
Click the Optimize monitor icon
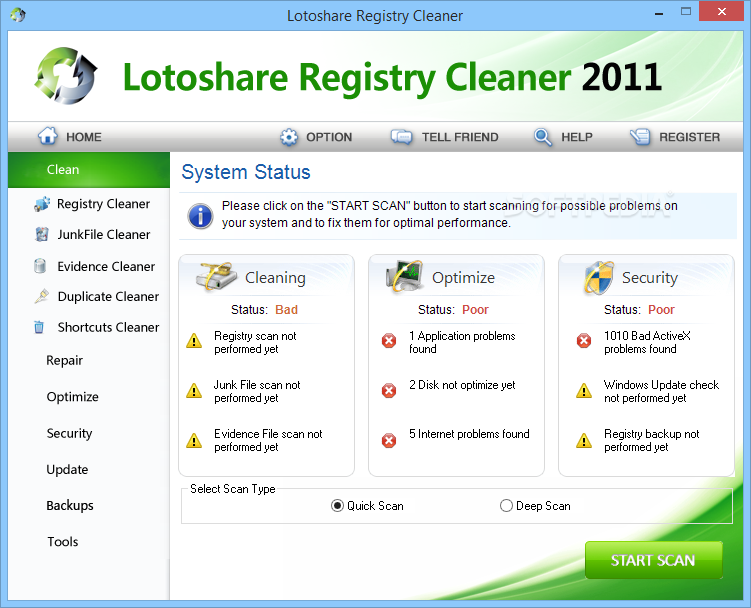tap(405, 276)
